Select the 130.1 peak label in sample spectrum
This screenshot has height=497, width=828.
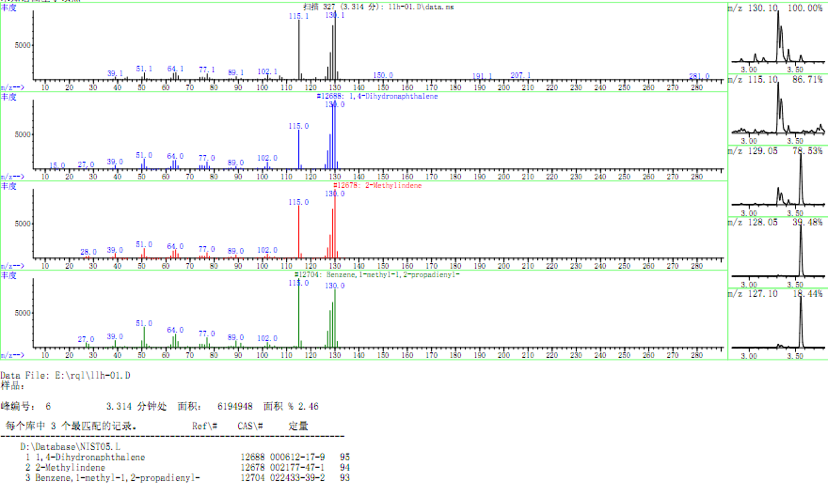[334, 15]
